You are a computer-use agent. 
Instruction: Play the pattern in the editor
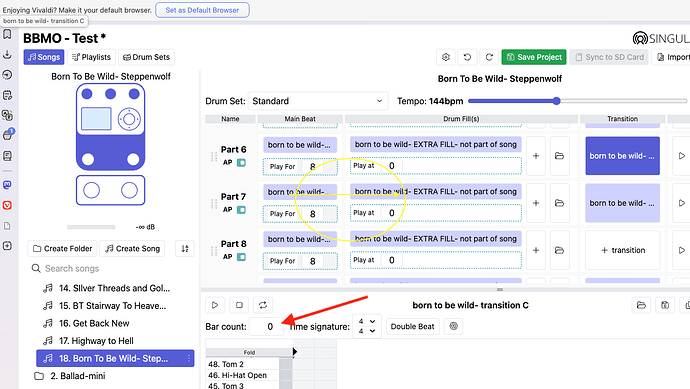(215, 305)
